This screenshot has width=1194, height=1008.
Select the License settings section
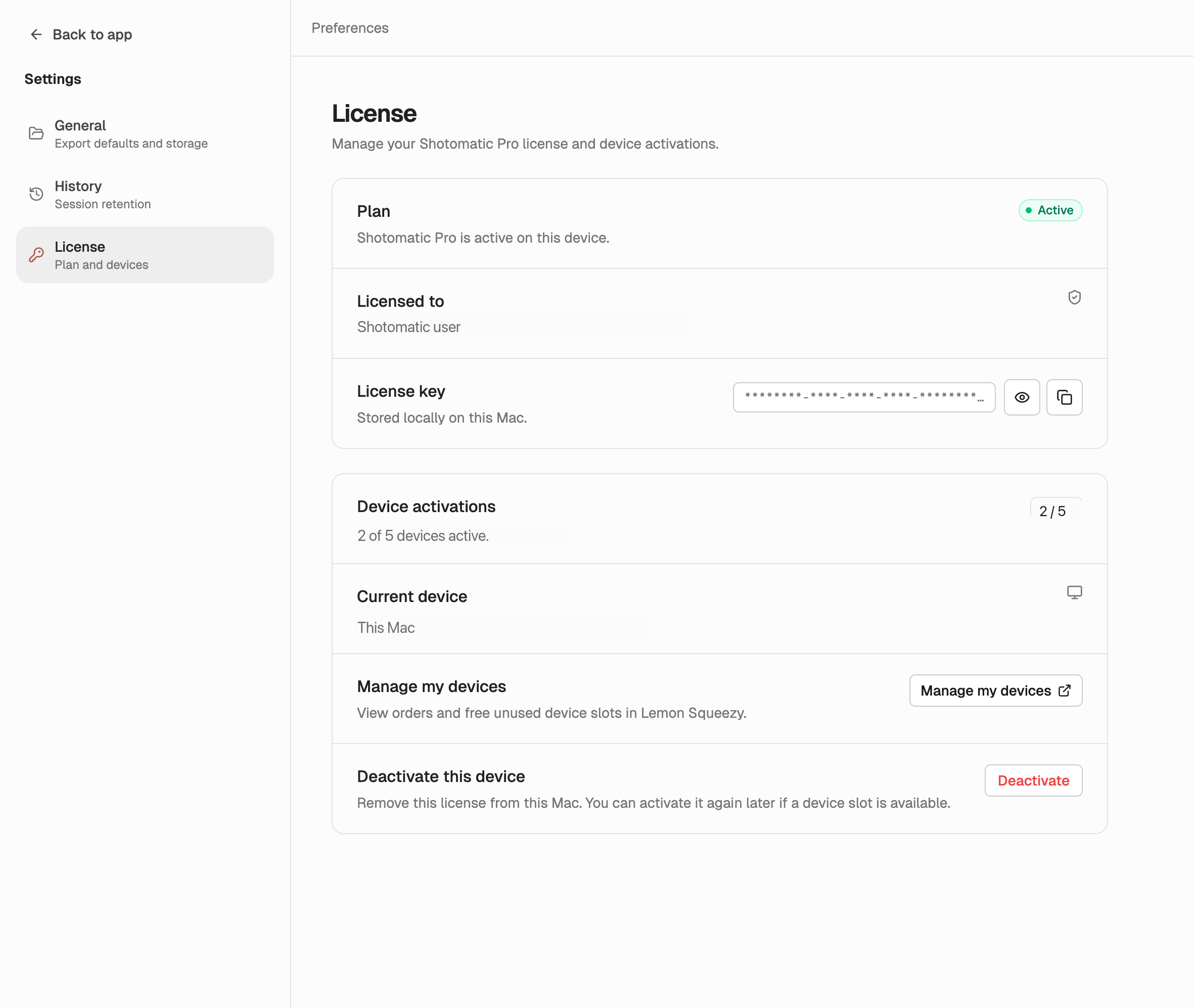coord(145,255)
